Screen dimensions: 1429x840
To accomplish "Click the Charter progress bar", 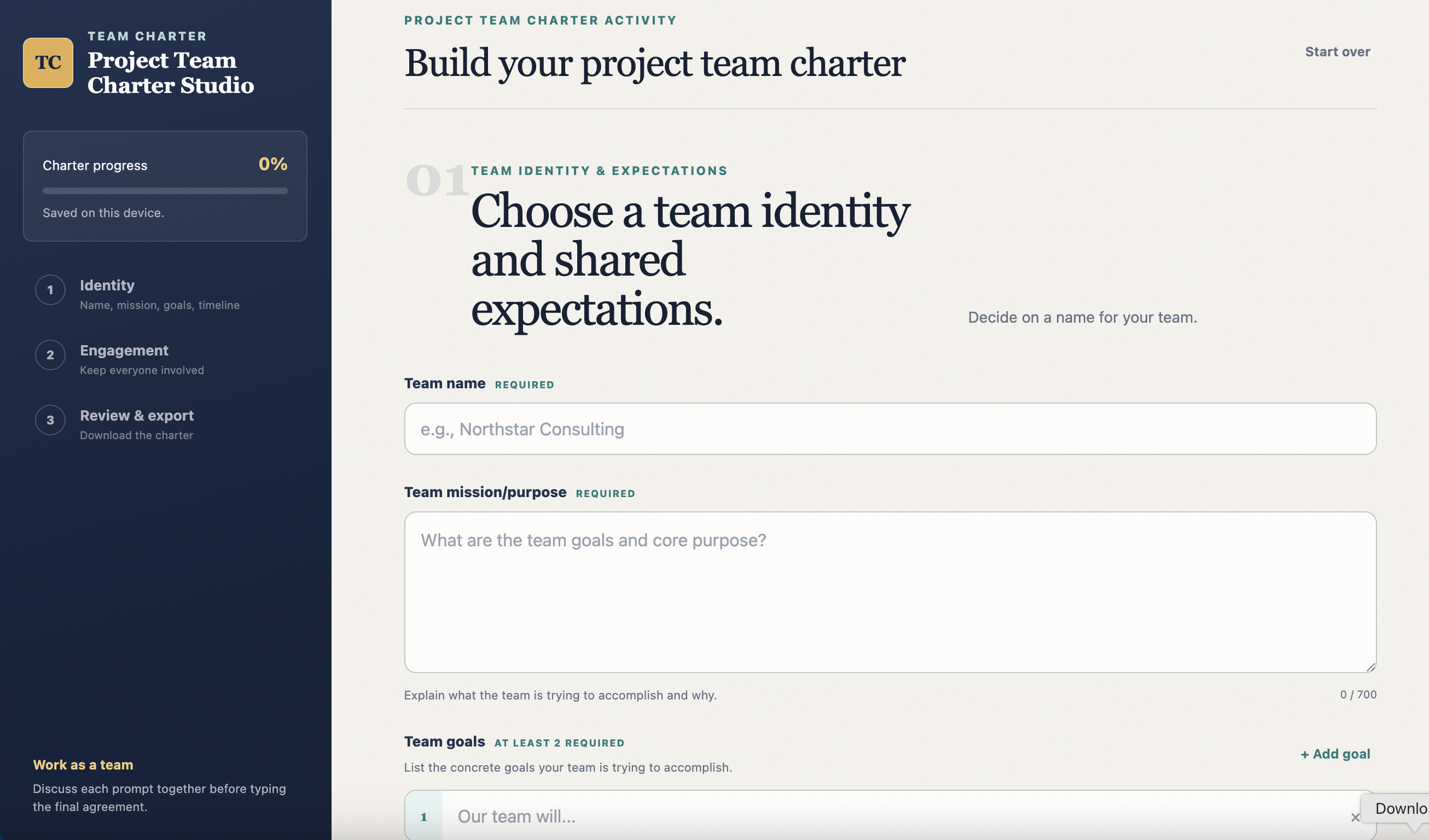I will 165,191.
